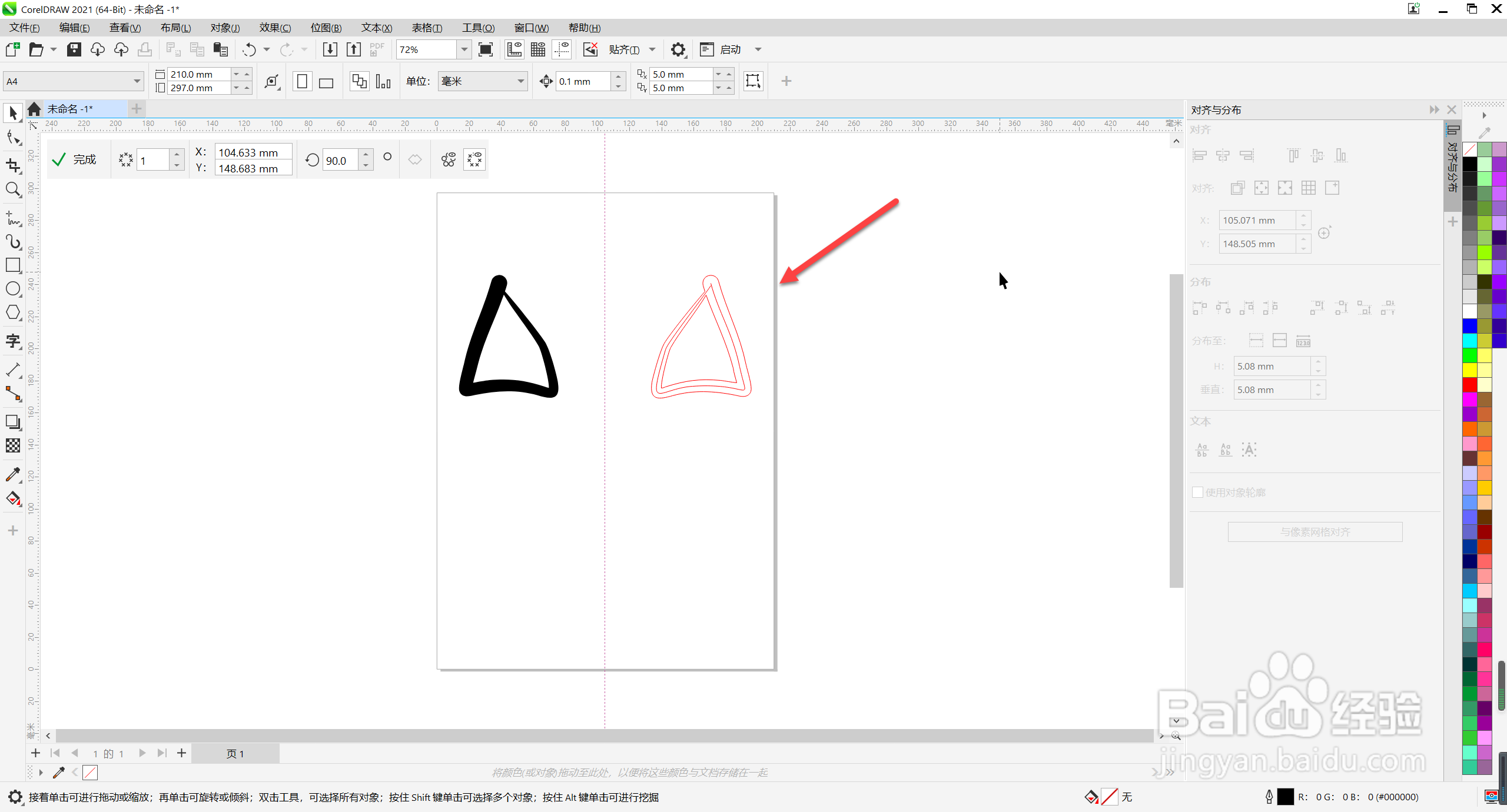
Task: Check the 使用对象轮廓 checkbox
Action: click(1197, 492)
